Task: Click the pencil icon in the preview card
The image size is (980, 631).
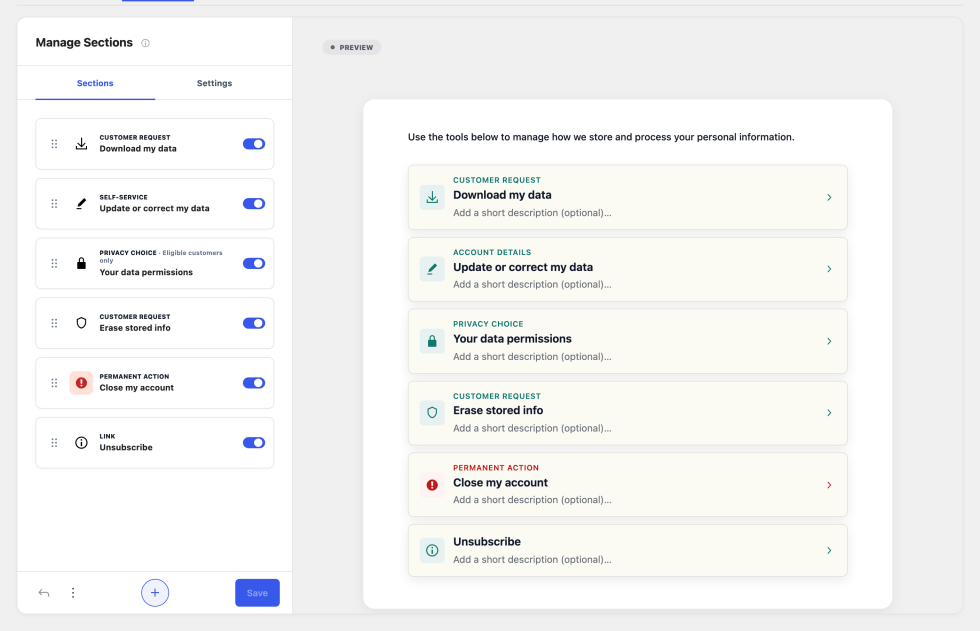Action: 432,269
